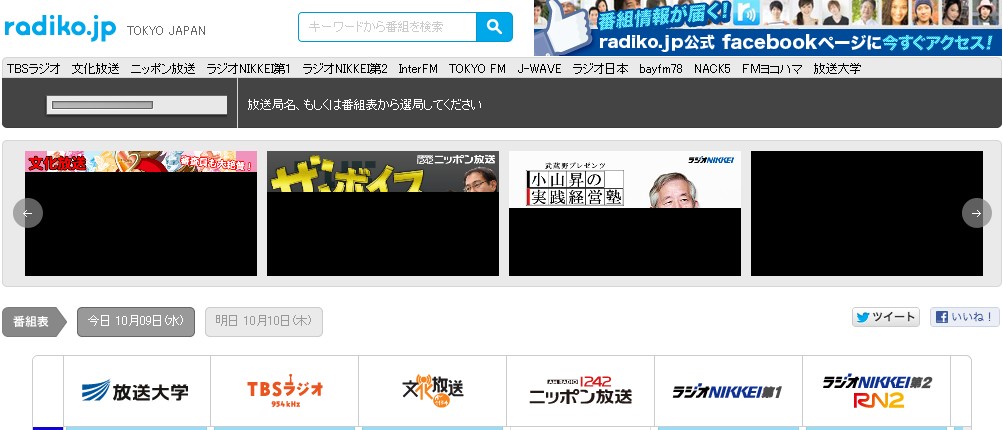
Task: Open the ニッポン放送 ザ・ボイス banner
Action: tap(383, 213)
